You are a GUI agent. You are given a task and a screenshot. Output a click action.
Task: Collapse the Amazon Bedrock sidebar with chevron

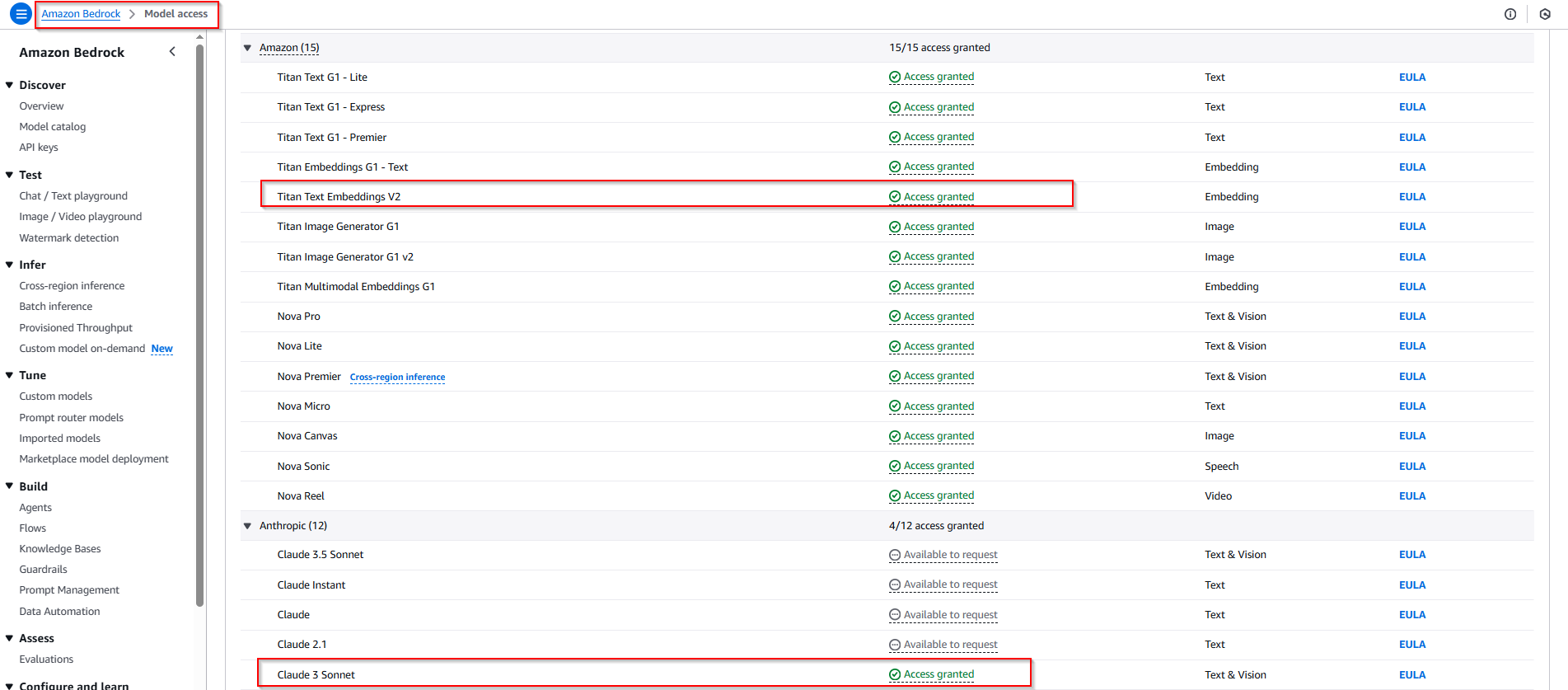172,52
